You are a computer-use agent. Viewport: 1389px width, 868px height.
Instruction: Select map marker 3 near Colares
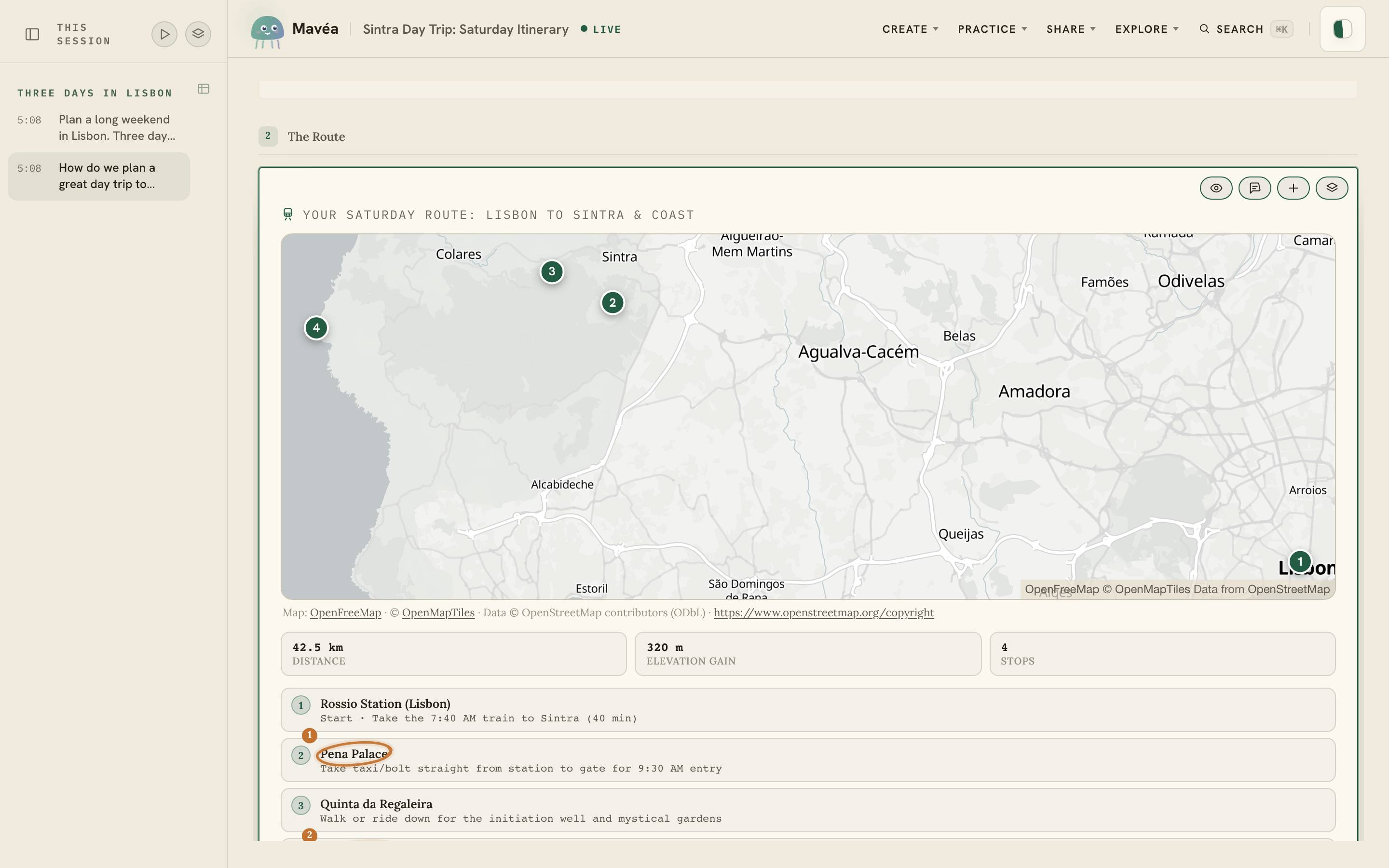click(552, 271)
